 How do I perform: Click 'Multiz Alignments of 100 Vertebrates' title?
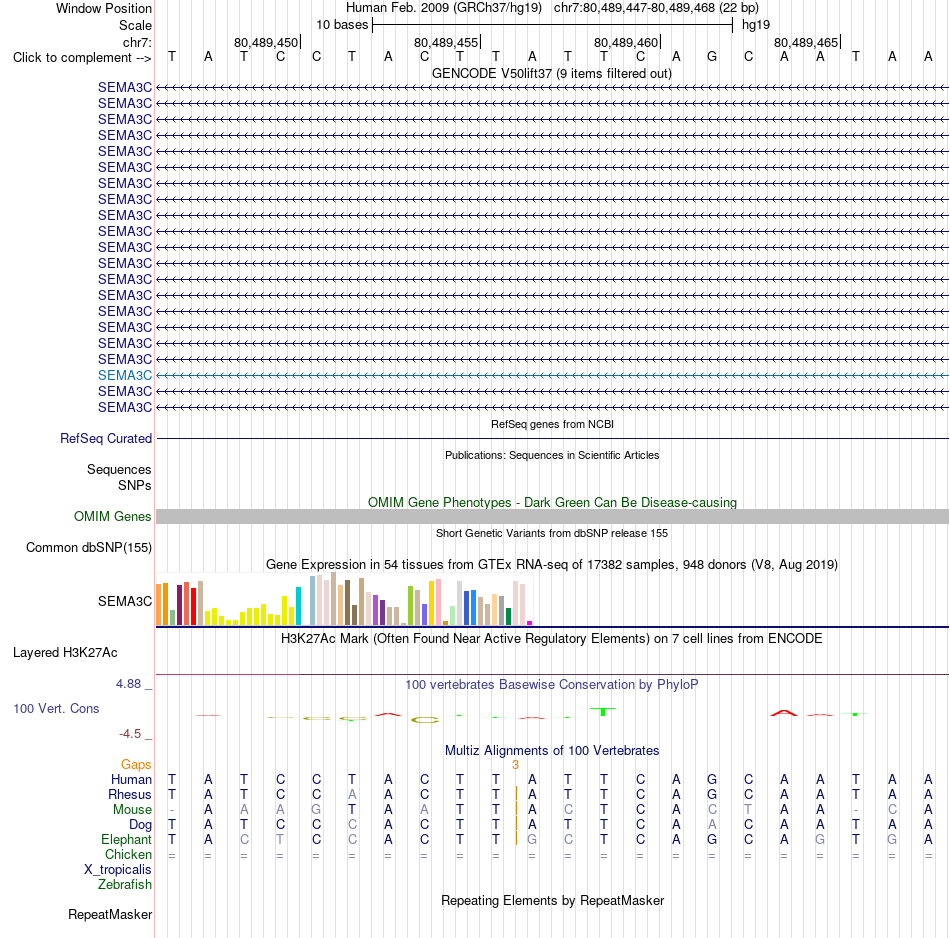552,751
